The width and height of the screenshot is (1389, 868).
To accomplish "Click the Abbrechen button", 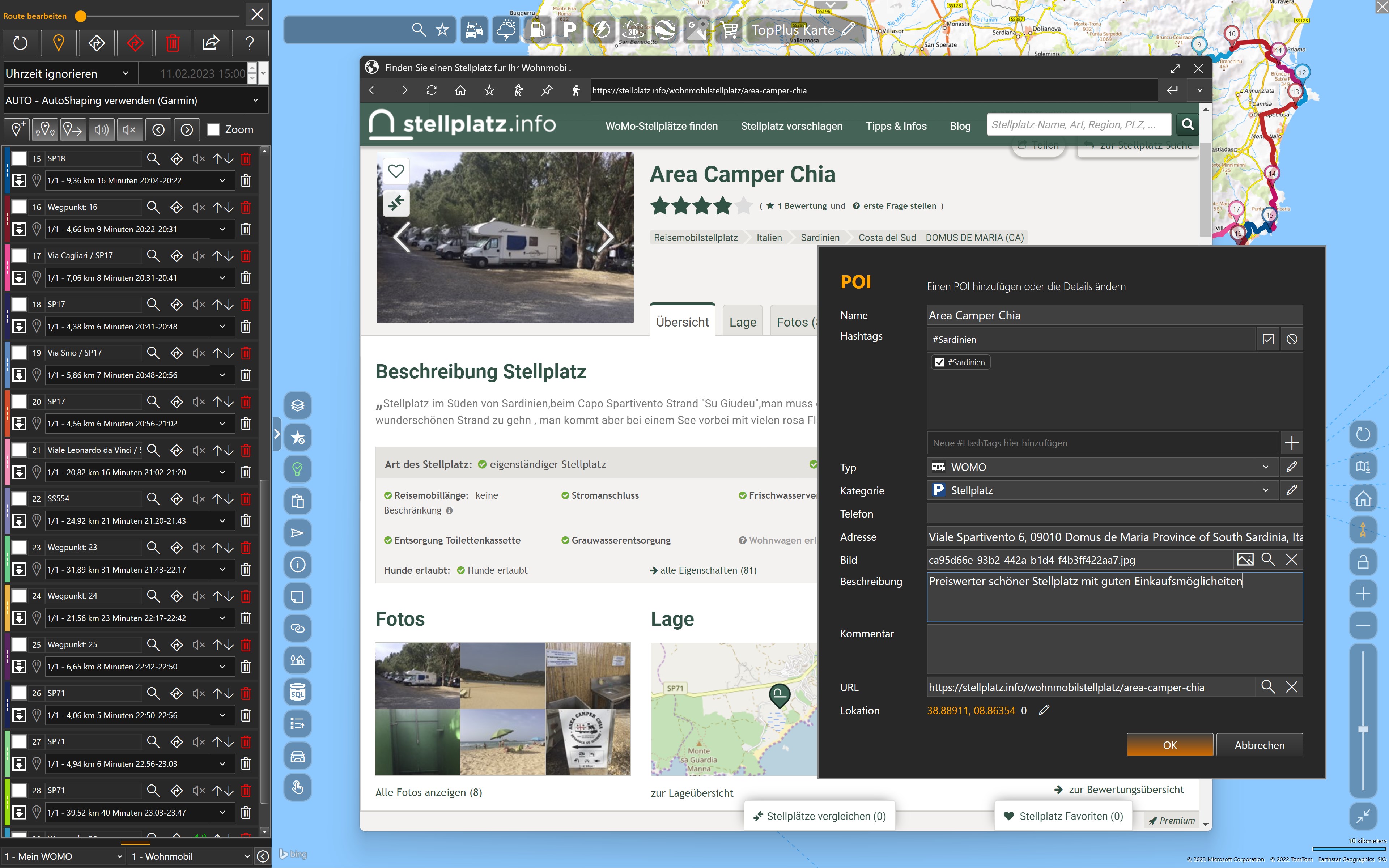I will pos(1259,745).
